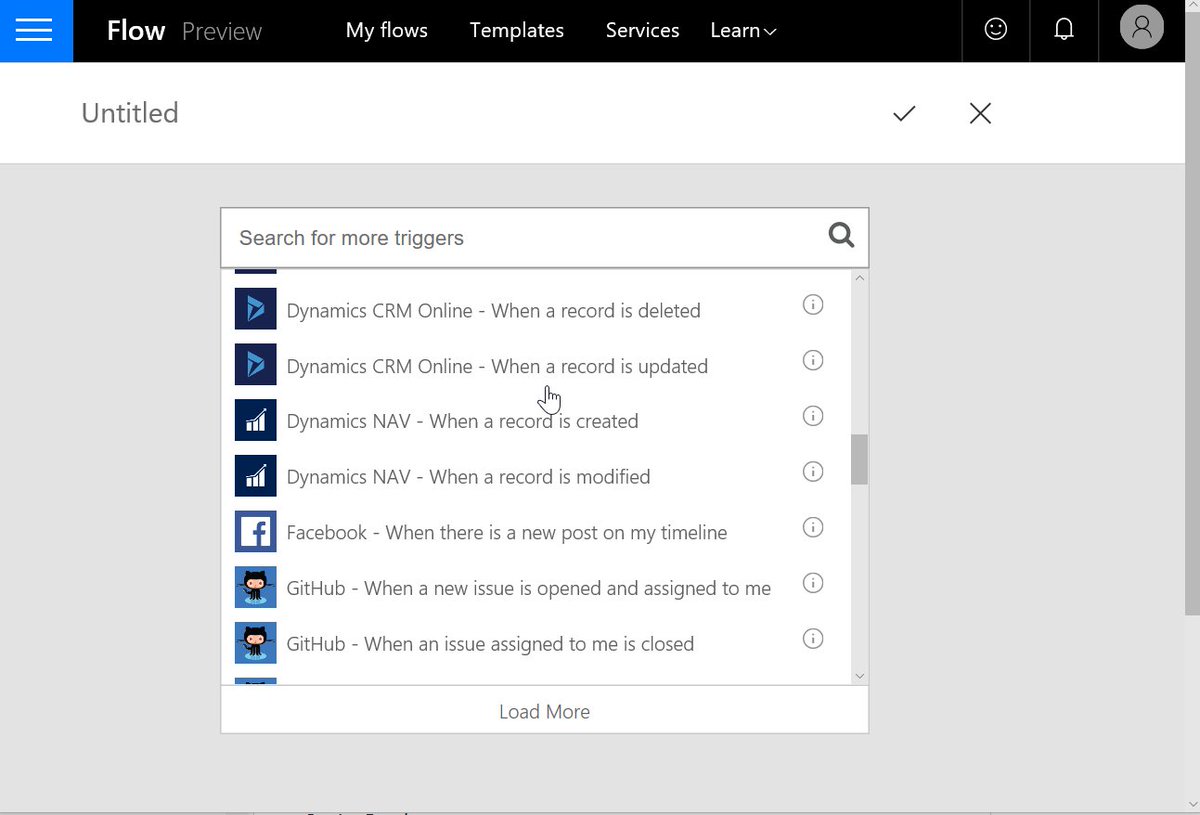Click the X to discard flow
Viewport: 1200px width, 815px height.
click(x=980, y=113)
